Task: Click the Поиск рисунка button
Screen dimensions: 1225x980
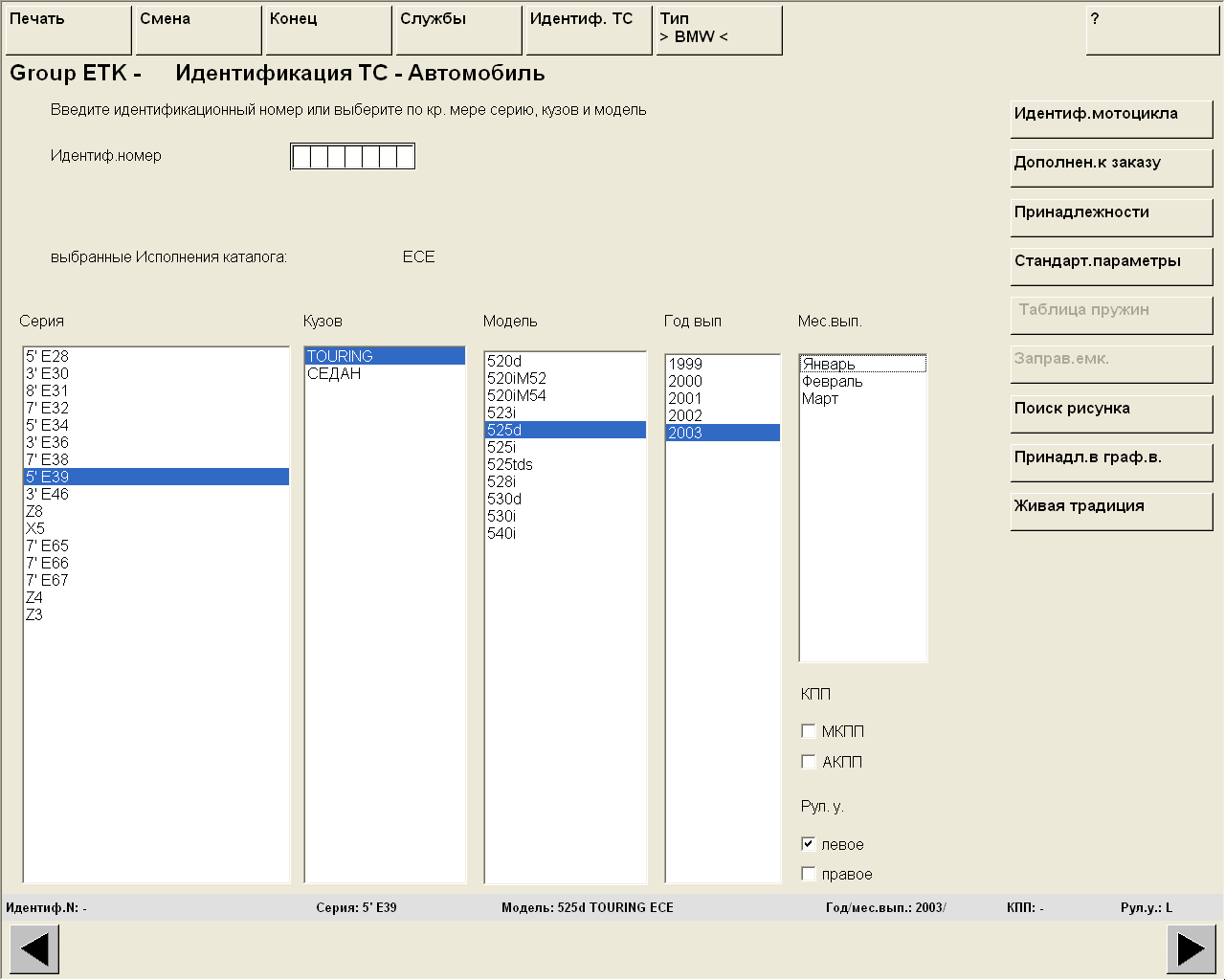Action: (x=1112, y=414)
